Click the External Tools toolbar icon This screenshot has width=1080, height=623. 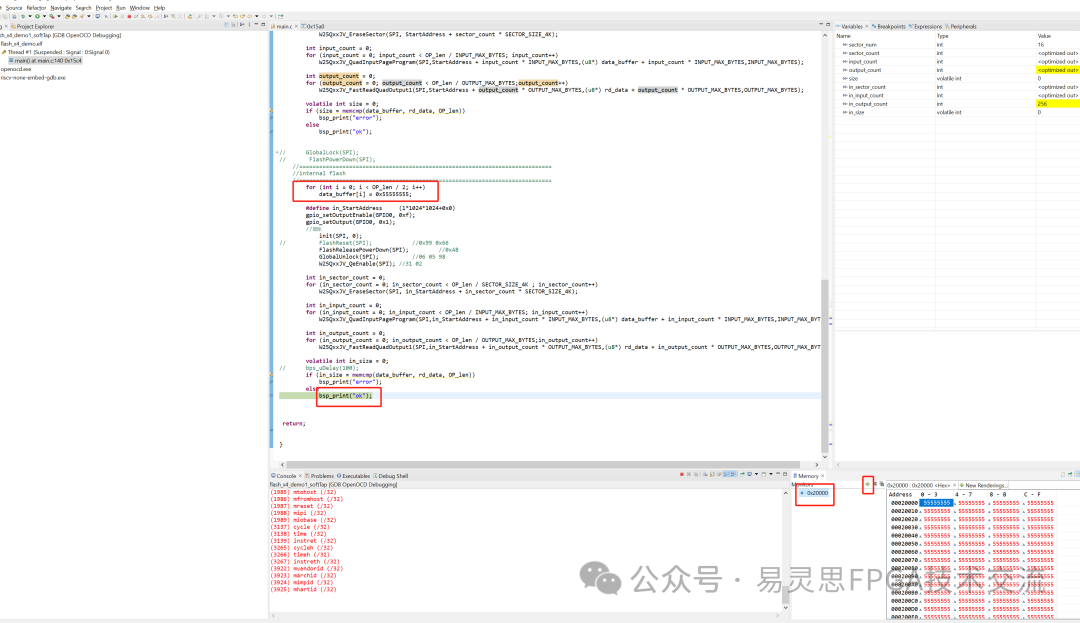(x=52, y=17)
